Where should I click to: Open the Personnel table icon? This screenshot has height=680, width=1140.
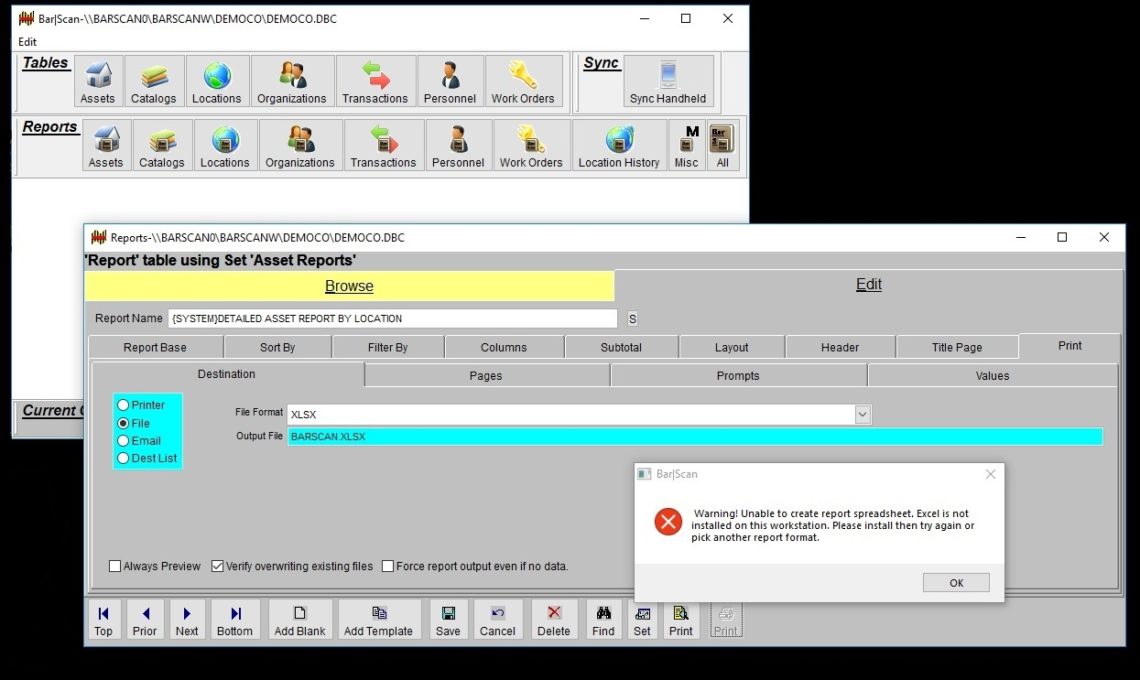coord(450,81)
